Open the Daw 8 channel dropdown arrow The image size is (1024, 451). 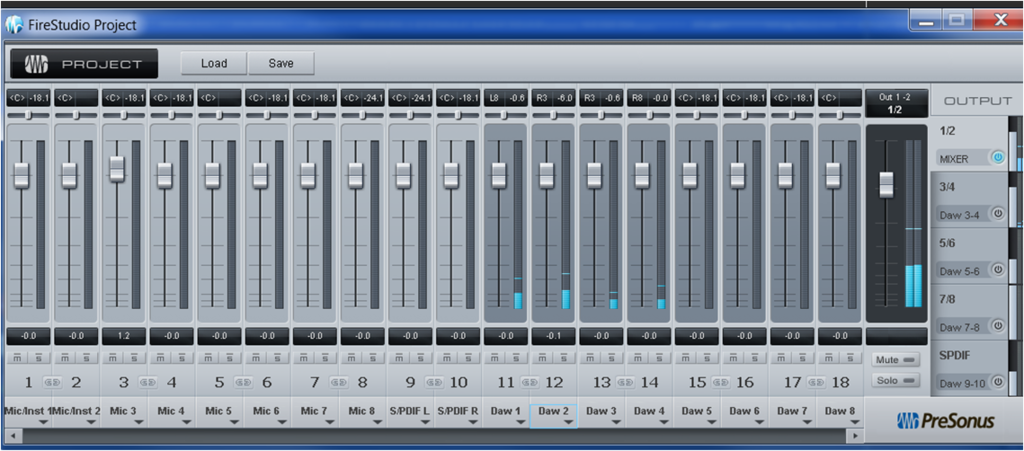pos(854,422)
